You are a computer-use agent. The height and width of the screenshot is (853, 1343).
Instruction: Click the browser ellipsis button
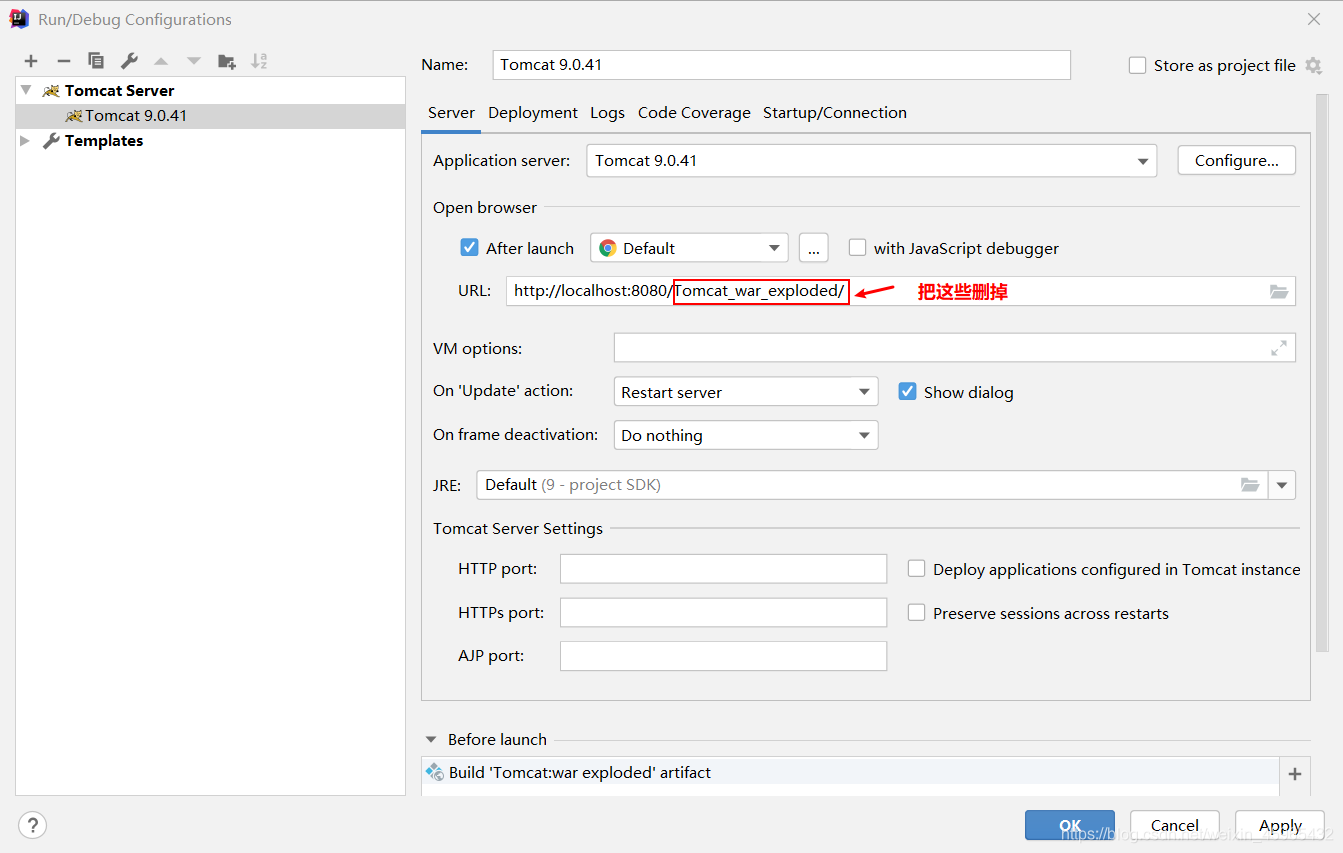(814, 248)
